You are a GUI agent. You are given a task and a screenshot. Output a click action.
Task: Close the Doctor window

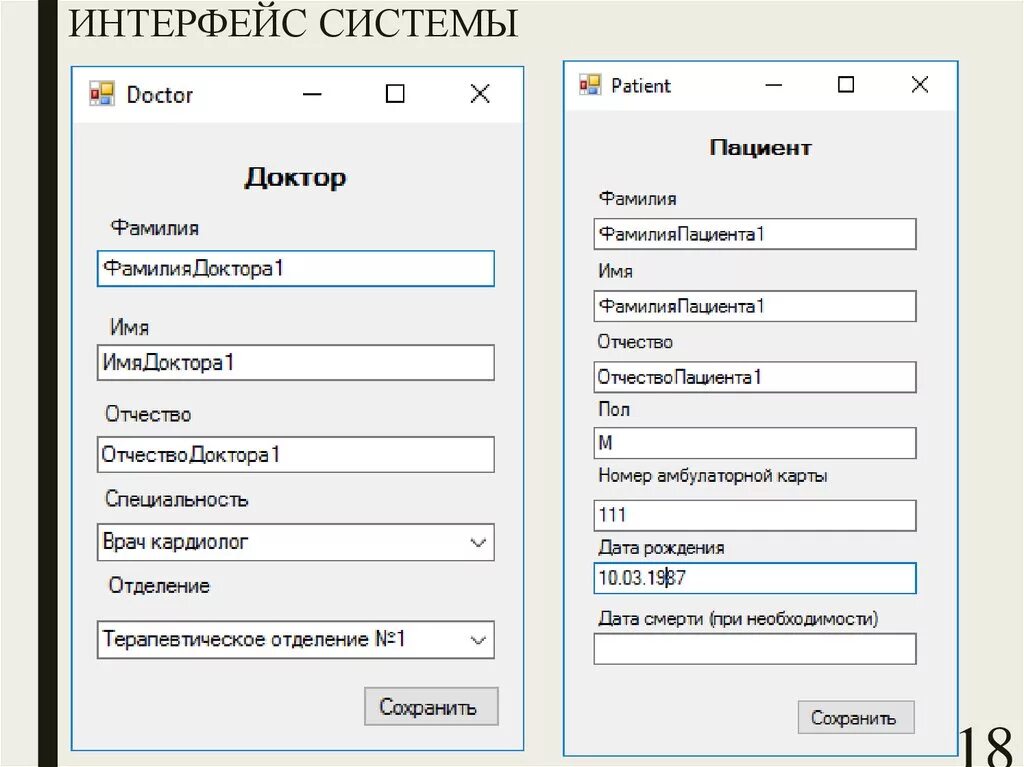click(x=480, y=94)
